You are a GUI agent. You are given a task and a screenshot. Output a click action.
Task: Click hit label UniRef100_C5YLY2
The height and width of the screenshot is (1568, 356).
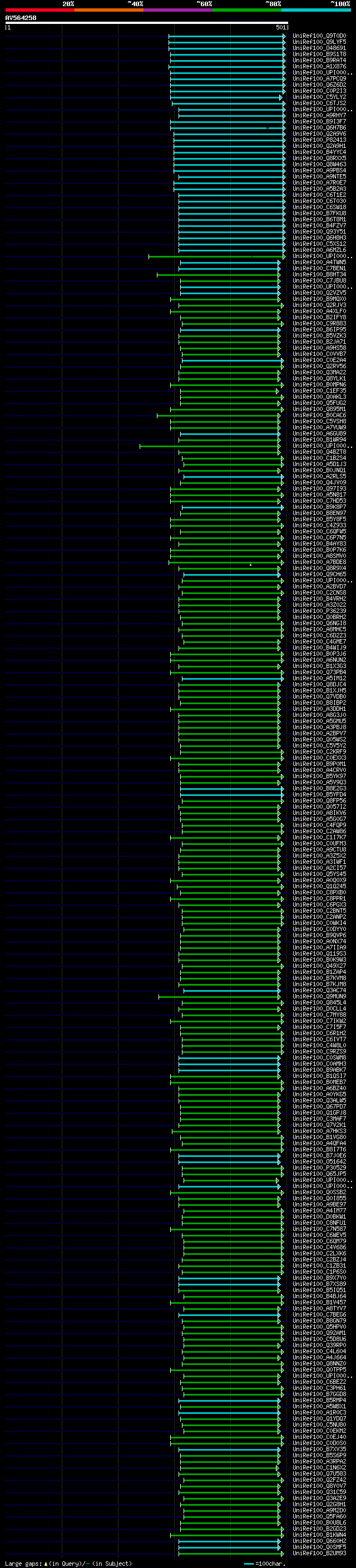319,97
